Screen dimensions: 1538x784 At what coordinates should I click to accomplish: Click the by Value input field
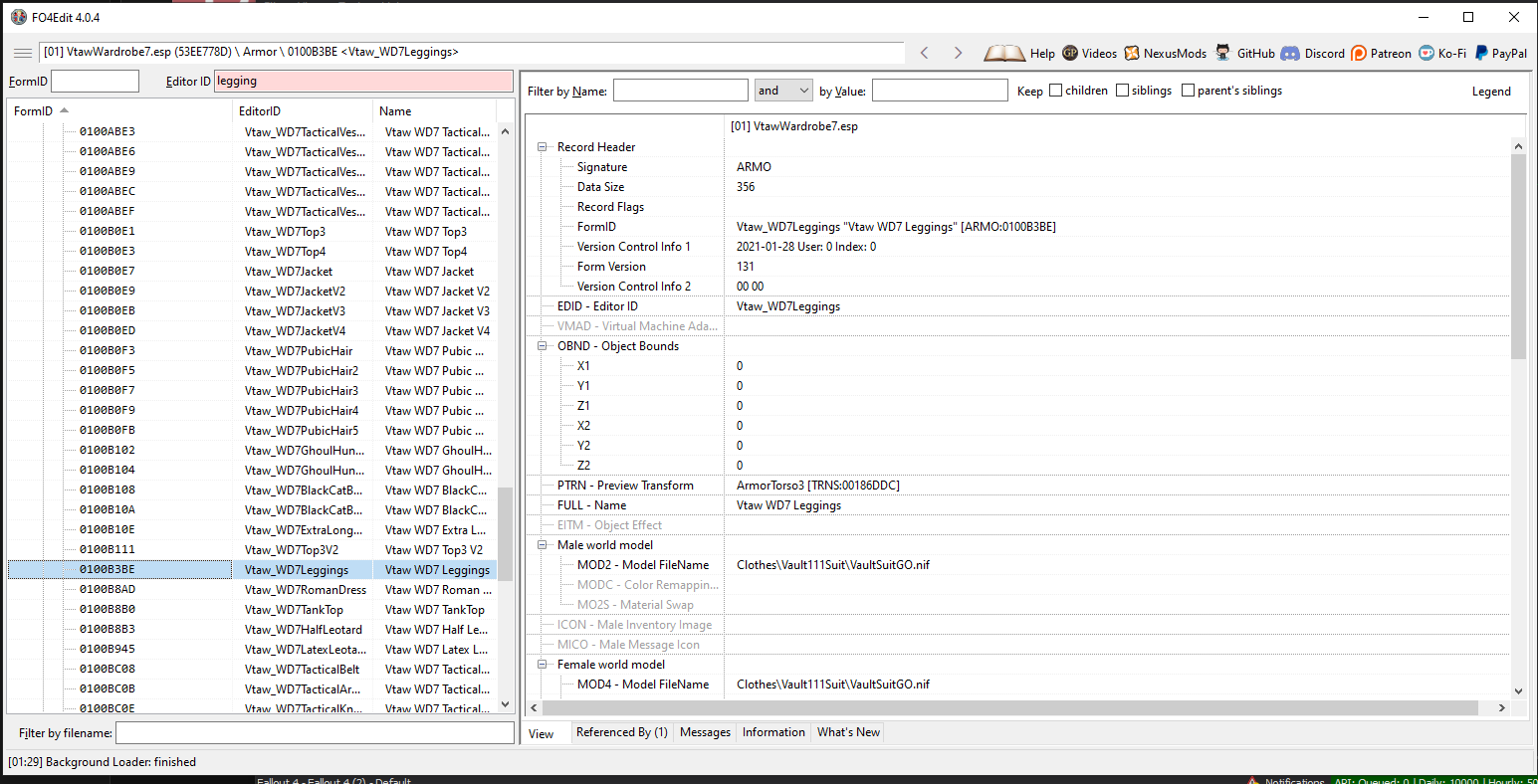coord(940,91)
